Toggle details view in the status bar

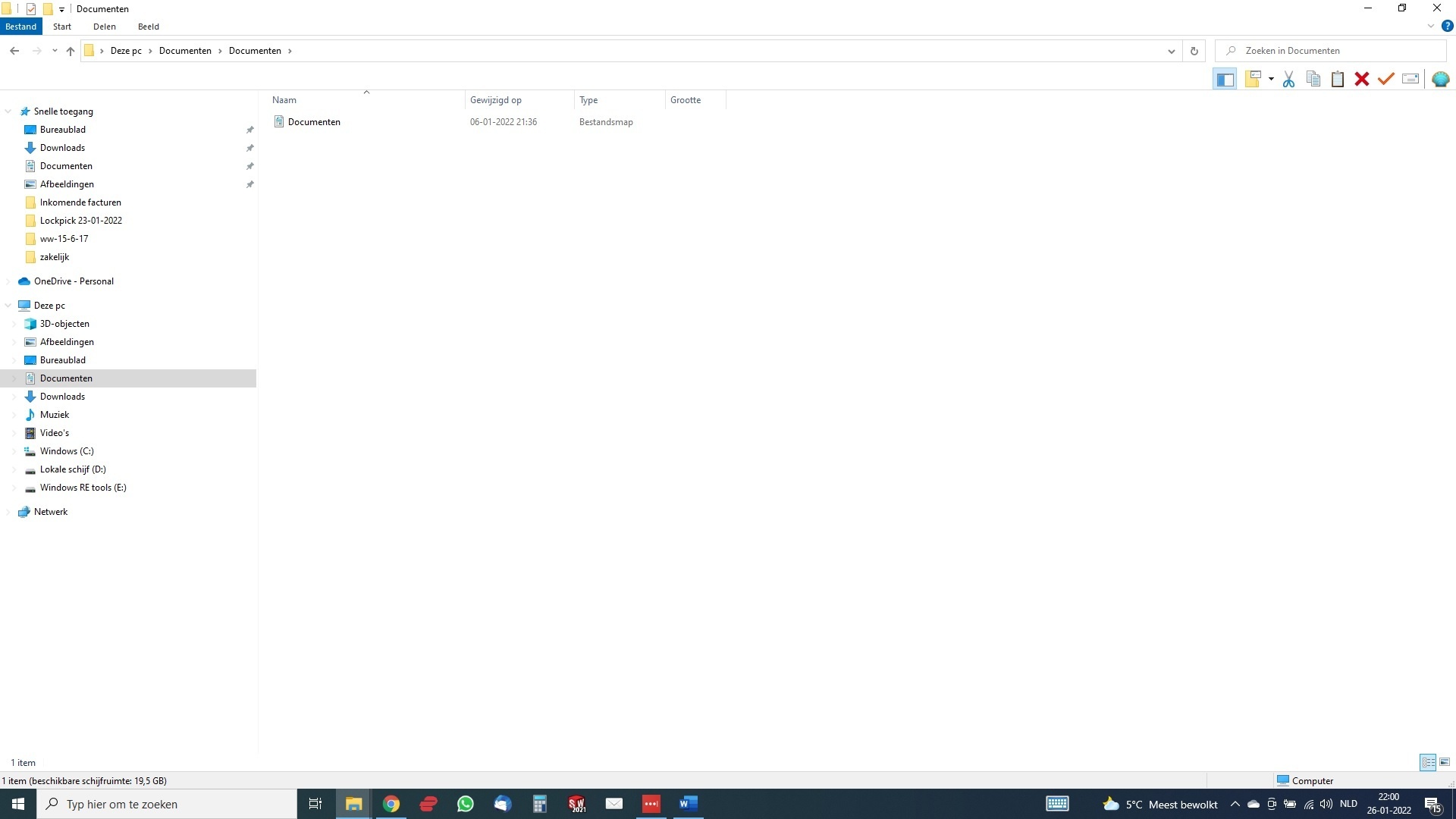[x=1428, y=762]
